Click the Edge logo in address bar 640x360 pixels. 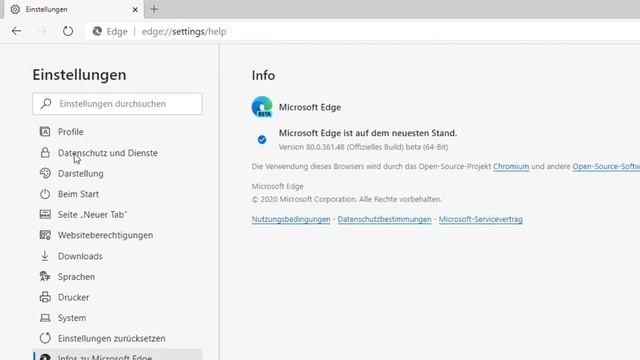click(97, 31)
